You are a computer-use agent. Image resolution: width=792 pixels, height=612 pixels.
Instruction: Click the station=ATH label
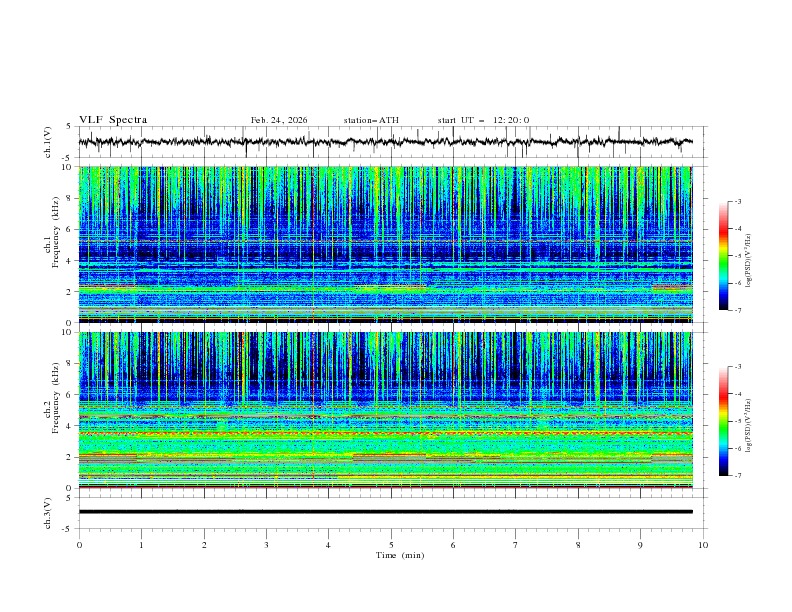(371, 120)
